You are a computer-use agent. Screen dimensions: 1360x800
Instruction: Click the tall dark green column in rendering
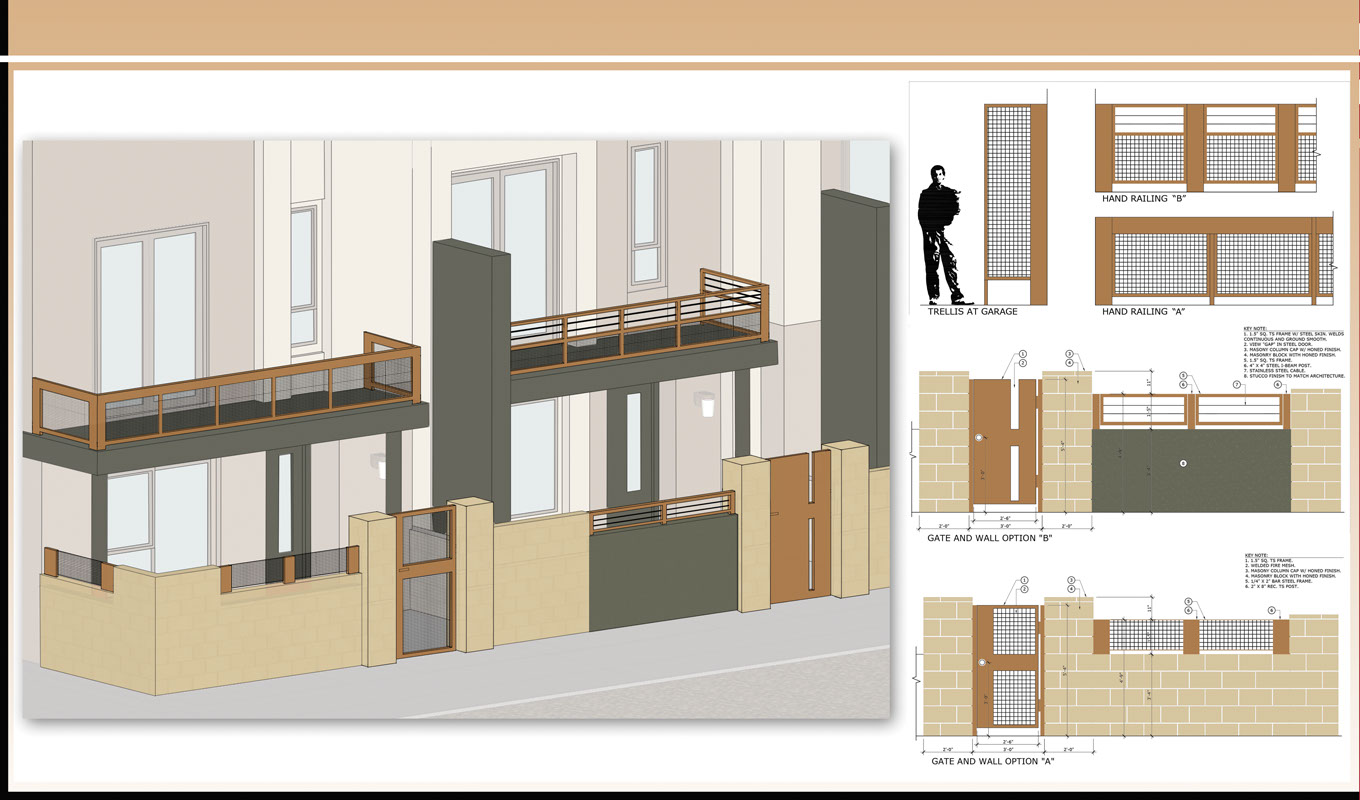click(470, 380)
